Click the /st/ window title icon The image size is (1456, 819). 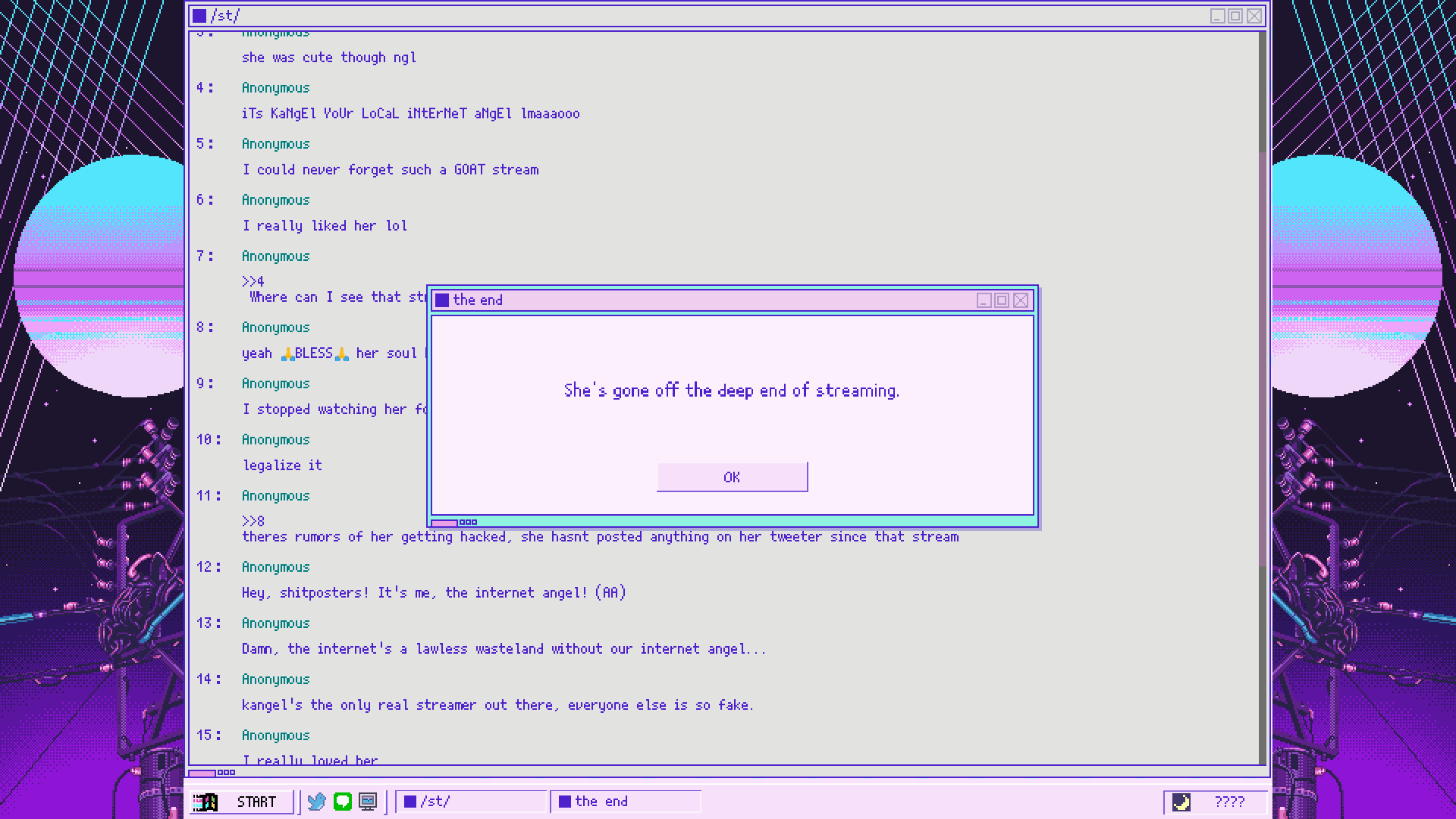pos(199,16)
